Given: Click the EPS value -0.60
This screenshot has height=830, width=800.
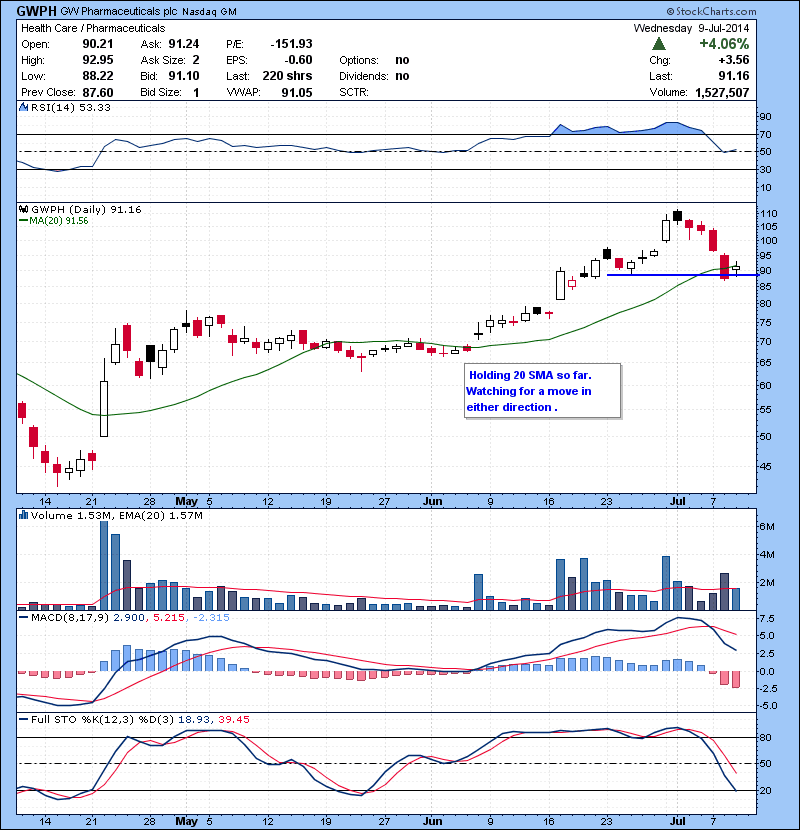Looking at the screenshot, I should tap(297, 60).
